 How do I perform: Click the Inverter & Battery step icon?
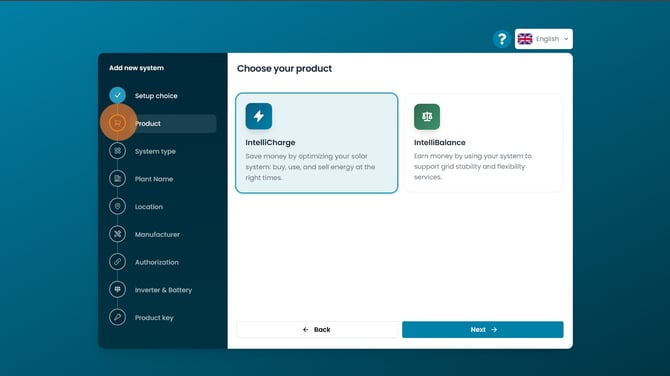pos(117,289)
